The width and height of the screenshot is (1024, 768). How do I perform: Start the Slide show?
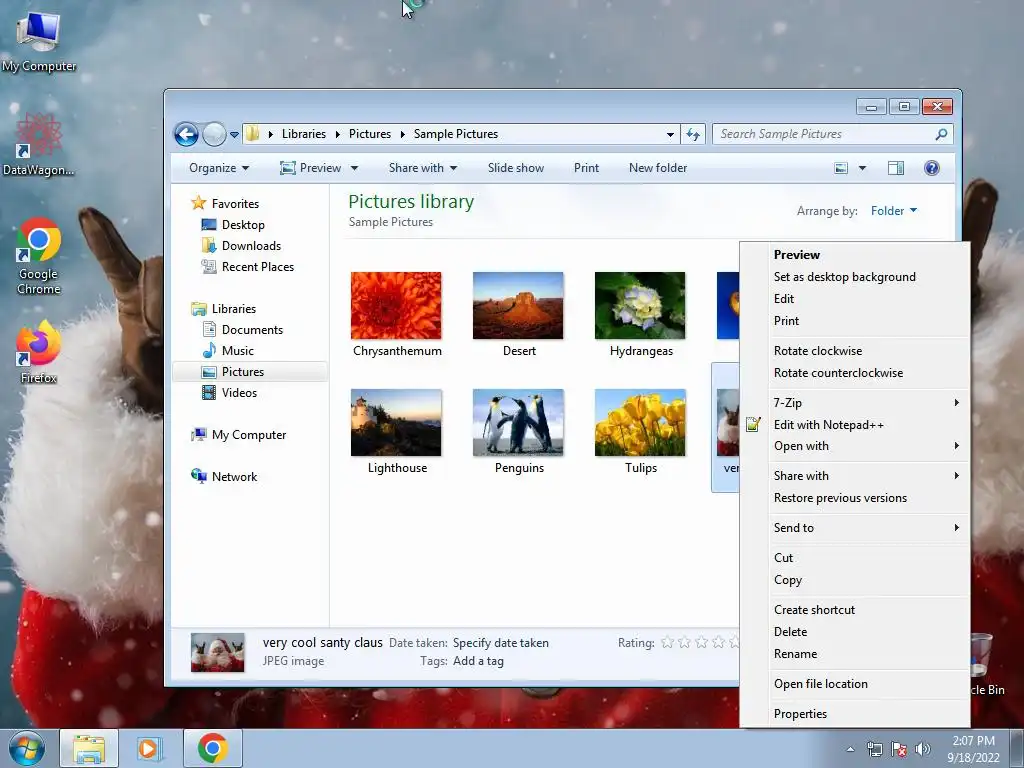[x=516, y=168]
